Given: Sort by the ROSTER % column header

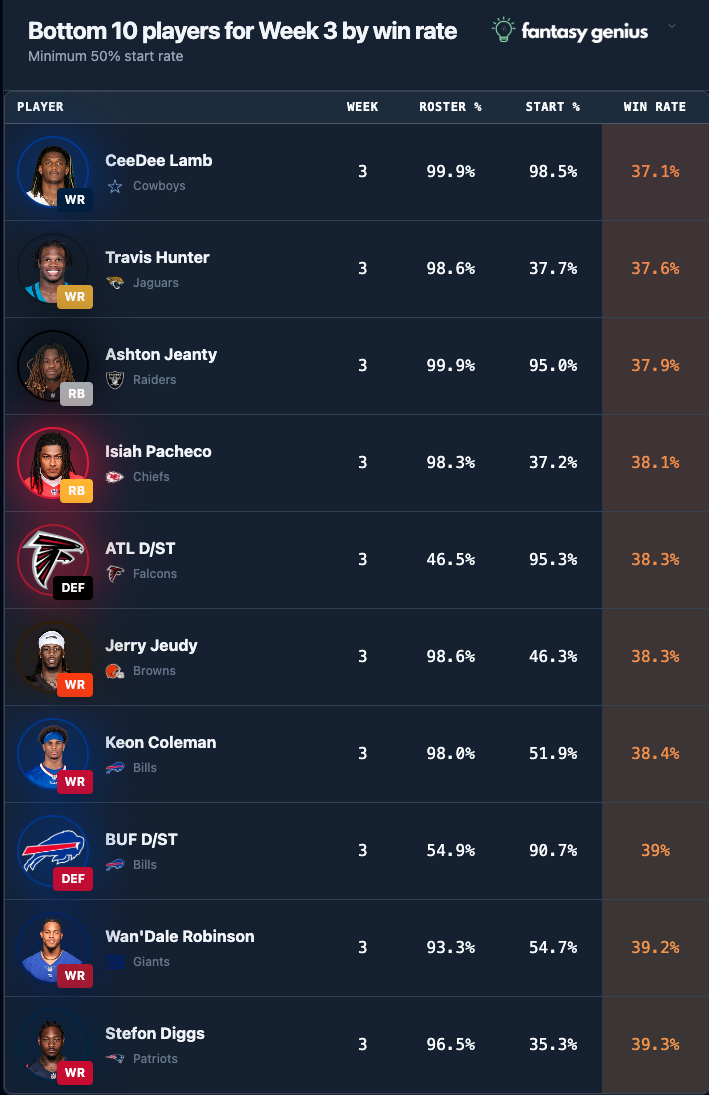Looking at the screenshot, I should pyautogui.click(x=451, y=107).
